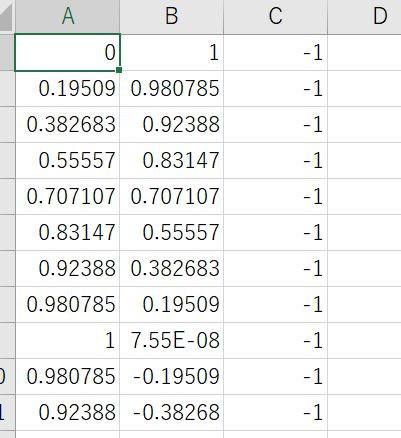Click the -1 next to -0.38268

click(275, 413)
